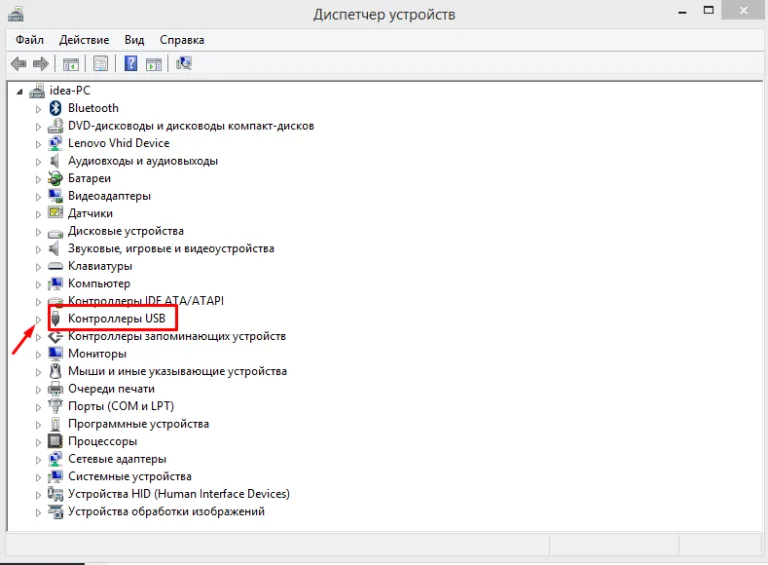Image resolution: width=768 pixels, height=565 pixels.
Task: Click the idea-PC computer root icon
Action: pyautogui.click(x=37, y=91)
